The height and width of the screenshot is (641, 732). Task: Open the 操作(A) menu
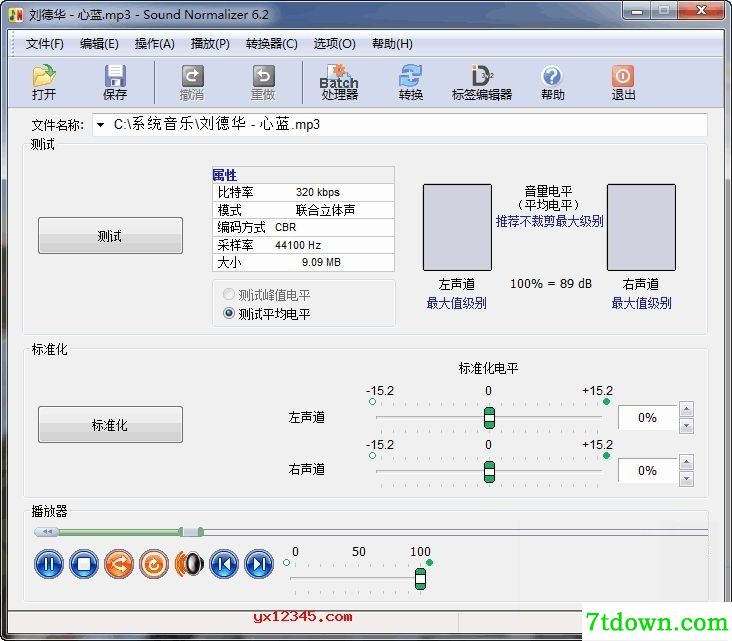(155, 44)
